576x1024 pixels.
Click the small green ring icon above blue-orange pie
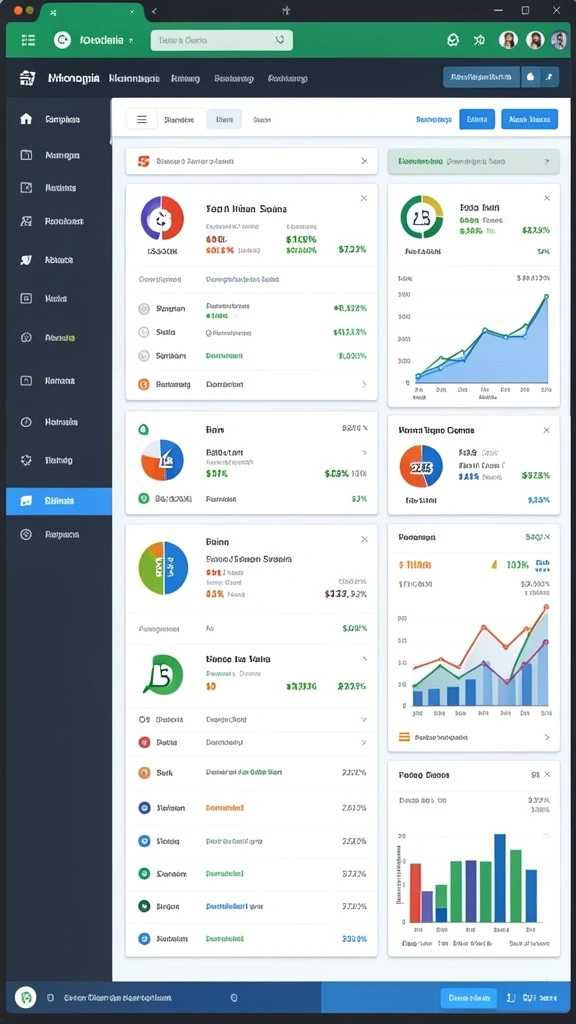pos(144,430)
